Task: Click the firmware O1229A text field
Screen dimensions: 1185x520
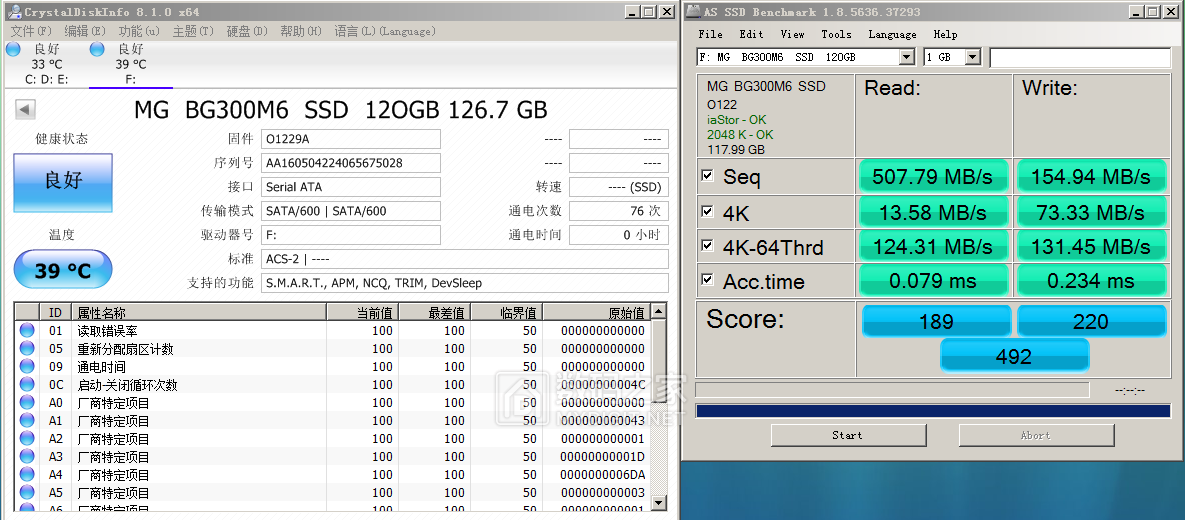Action: [350, 139]
